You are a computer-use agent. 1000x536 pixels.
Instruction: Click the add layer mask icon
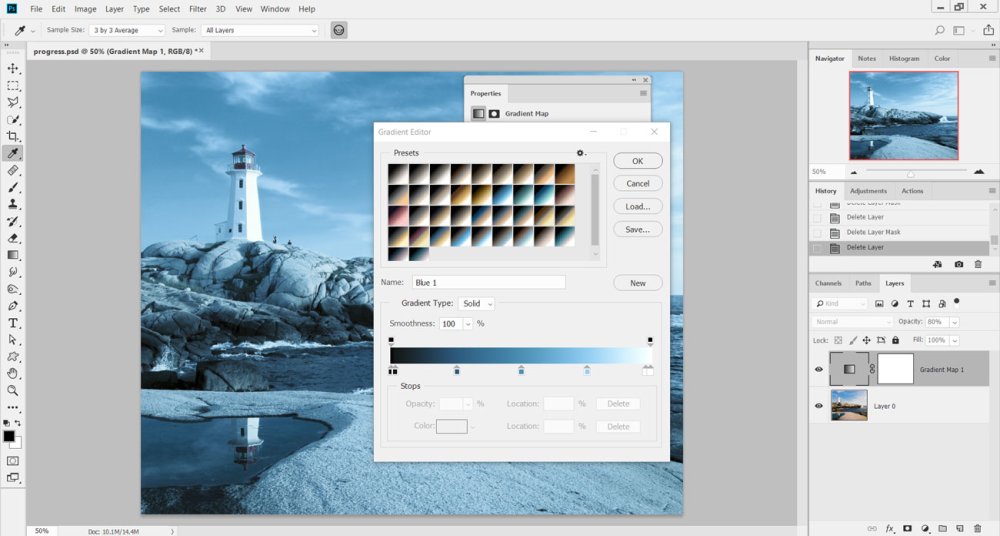click(907, 528)
